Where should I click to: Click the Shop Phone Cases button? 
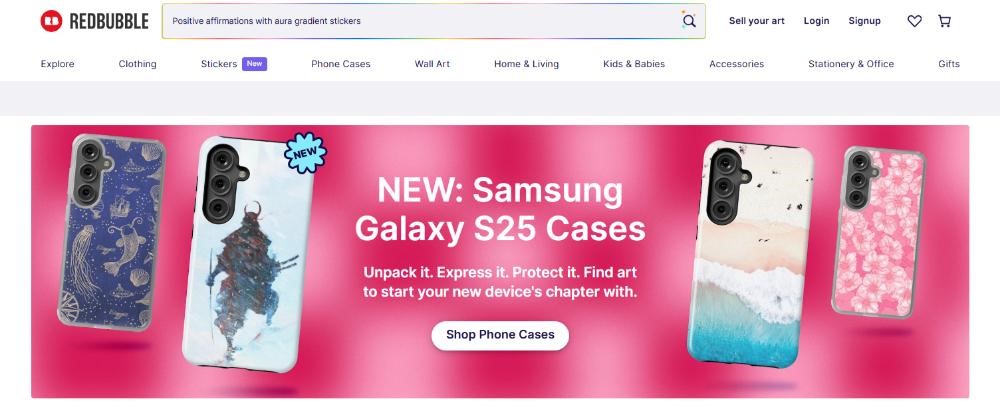(x=500, y=335)
